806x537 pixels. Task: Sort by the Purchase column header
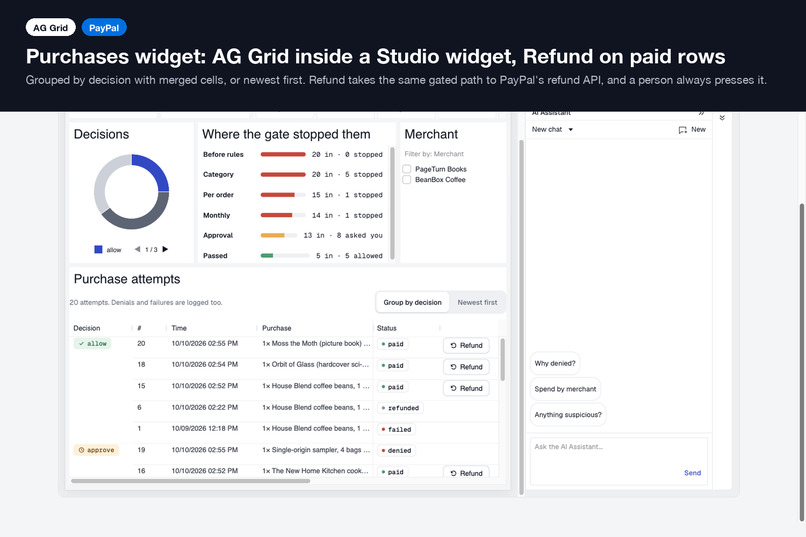277,328
